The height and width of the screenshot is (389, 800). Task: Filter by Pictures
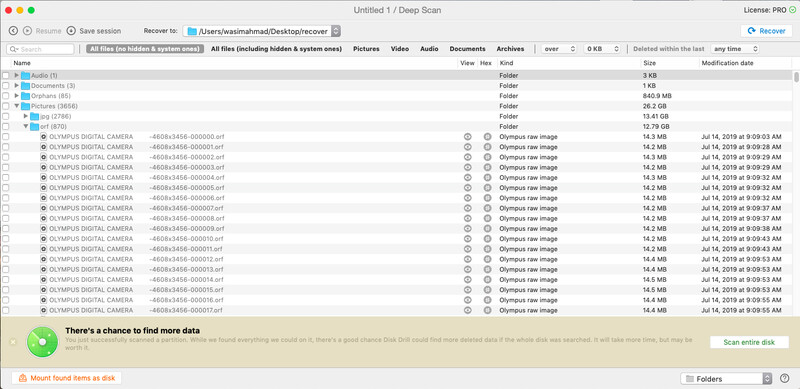point(366,49)
